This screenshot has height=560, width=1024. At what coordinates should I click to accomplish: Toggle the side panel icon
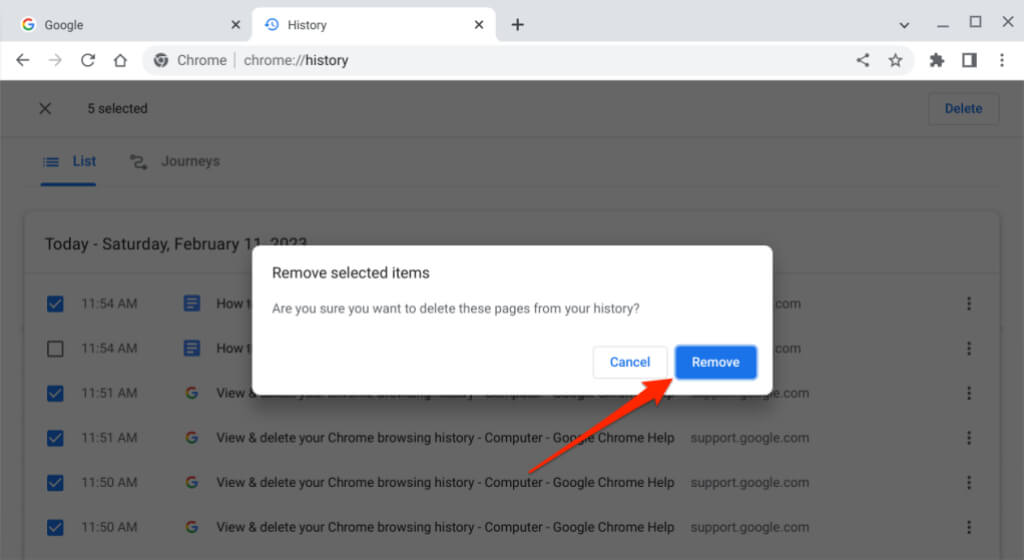pyautogui.click(x=969, y=60)
